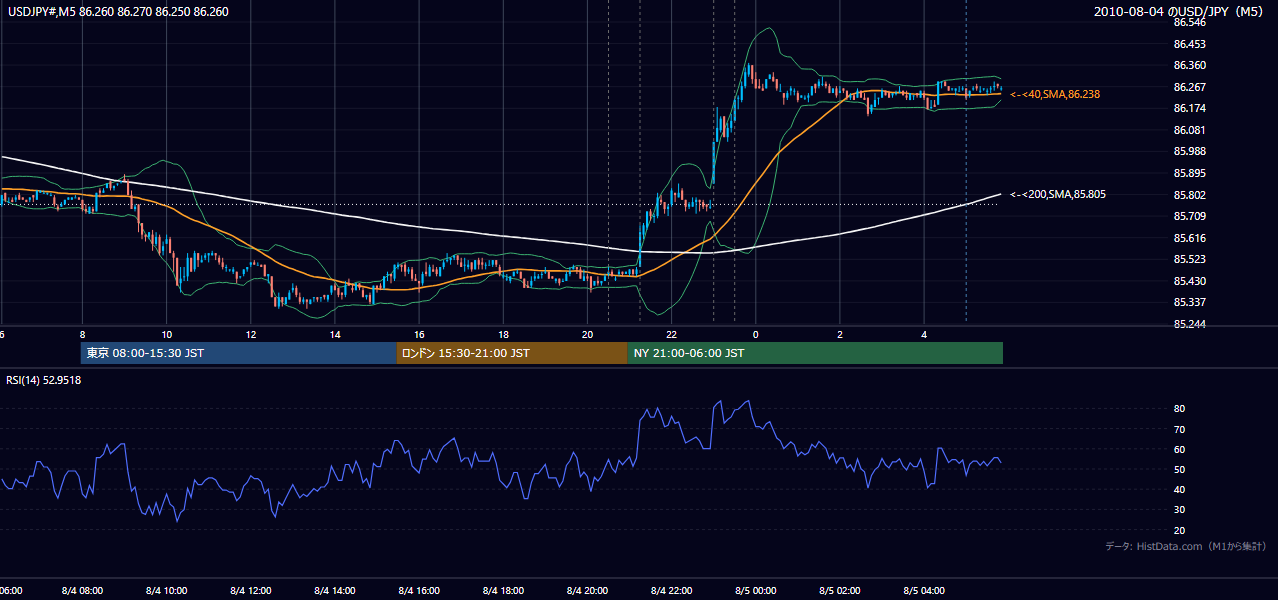The height and width of the screenshot is (600, 1278).
Task: Click the 8/4 10:00 time axis label
Action: tap(167, 591)
